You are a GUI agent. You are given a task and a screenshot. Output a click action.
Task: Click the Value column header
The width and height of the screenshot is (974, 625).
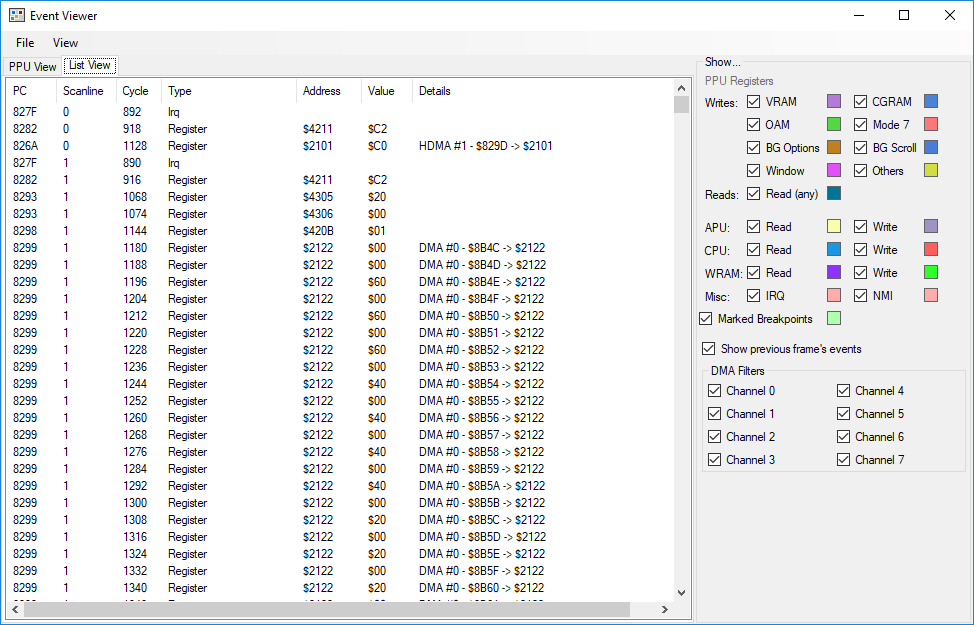coord(386,91)
